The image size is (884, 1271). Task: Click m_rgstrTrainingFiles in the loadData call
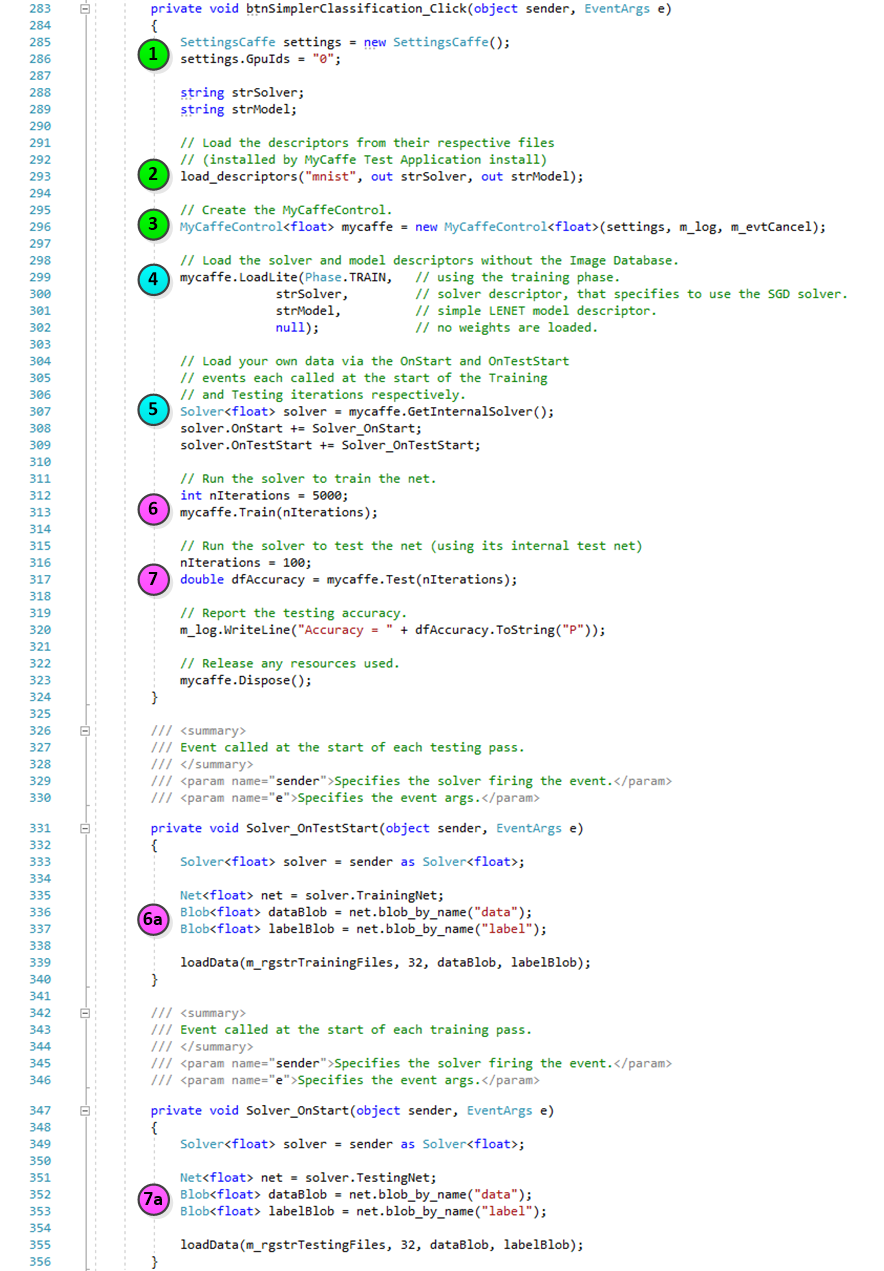pyautogui.click(x=323, y=962)
